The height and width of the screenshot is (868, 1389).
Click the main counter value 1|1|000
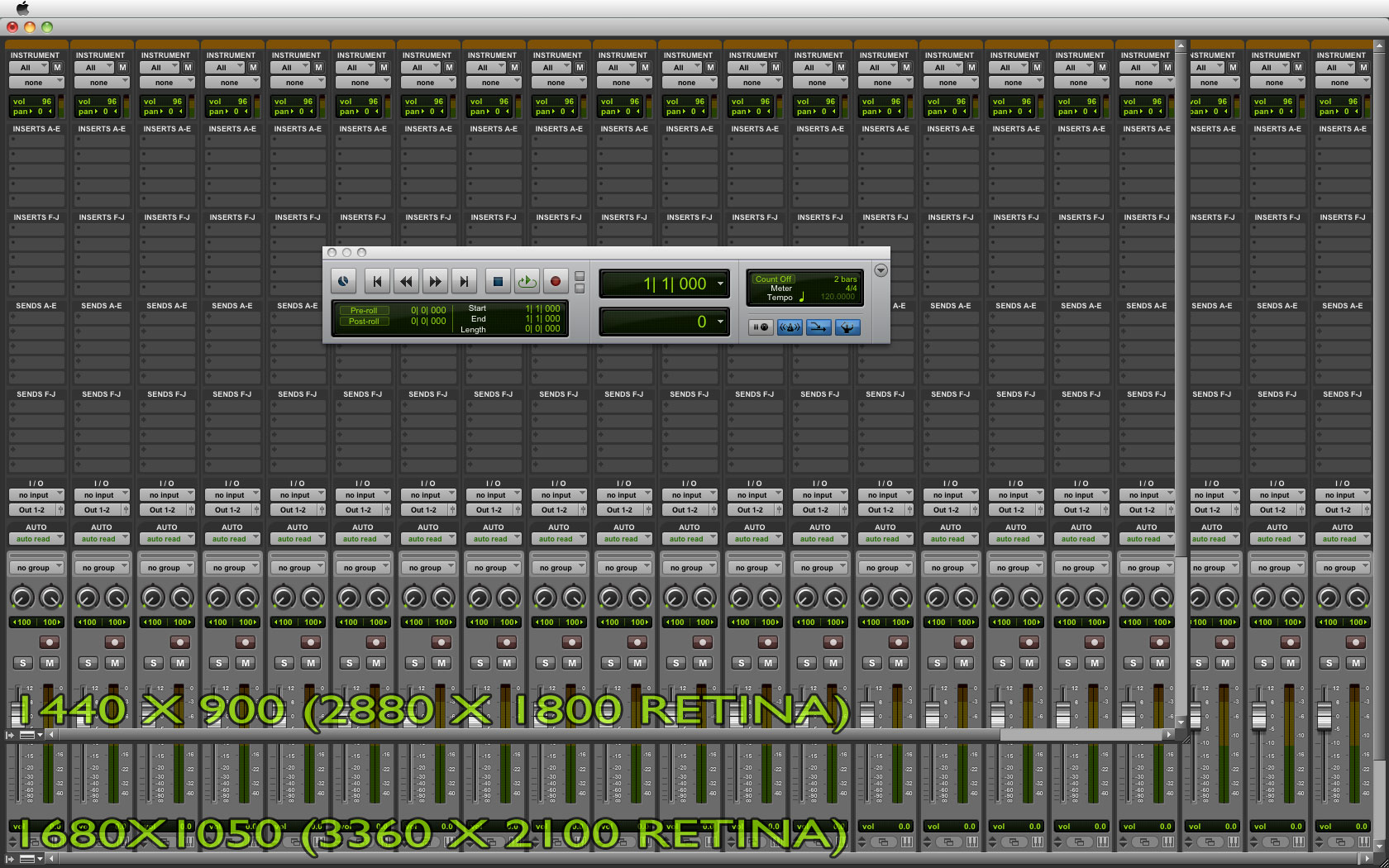[675, 284]
